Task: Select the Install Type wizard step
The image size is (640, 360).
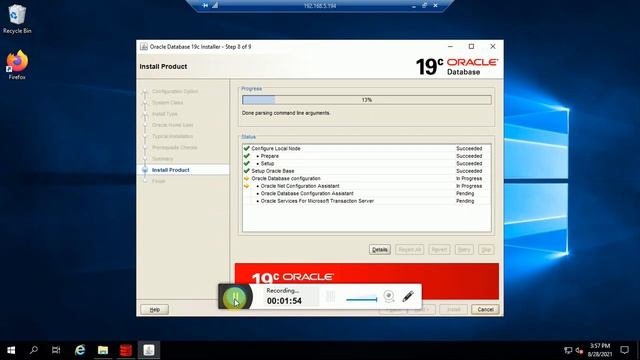Action: (x=165, y=114)
